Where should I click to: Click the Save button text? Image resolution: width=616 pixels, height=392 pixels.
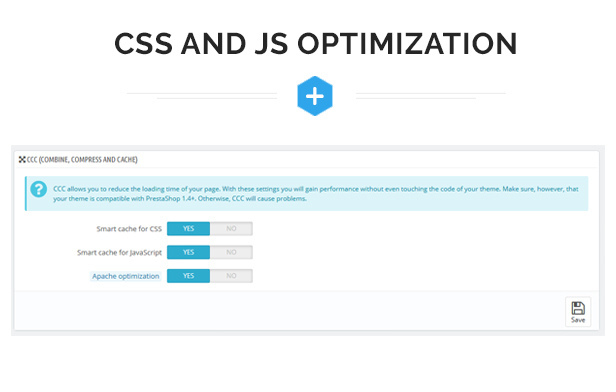pyautogui.click(x=578, y=320)
